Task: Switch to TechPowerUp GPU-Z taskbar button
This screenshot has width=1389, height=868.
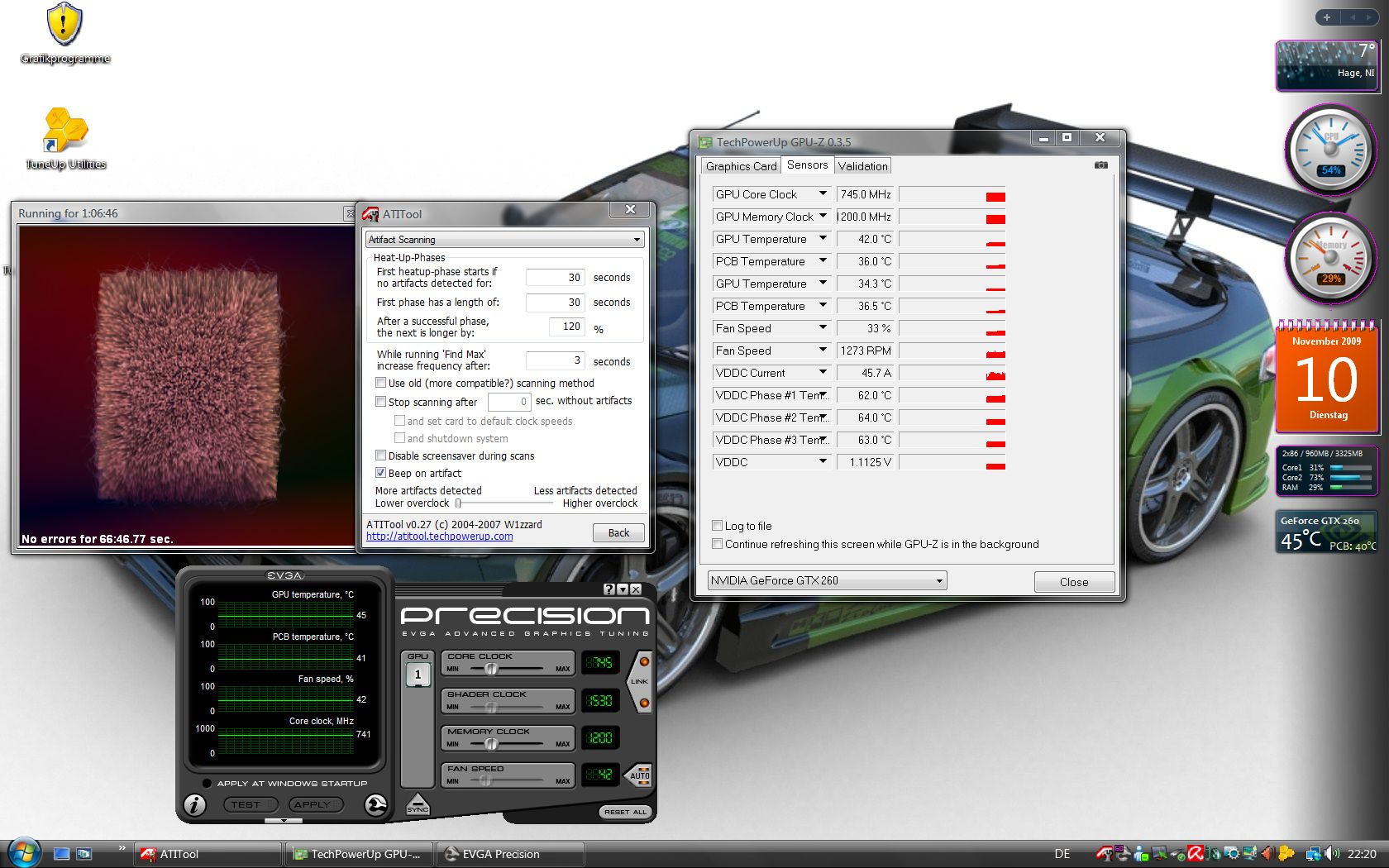Action: click(360, 854)
